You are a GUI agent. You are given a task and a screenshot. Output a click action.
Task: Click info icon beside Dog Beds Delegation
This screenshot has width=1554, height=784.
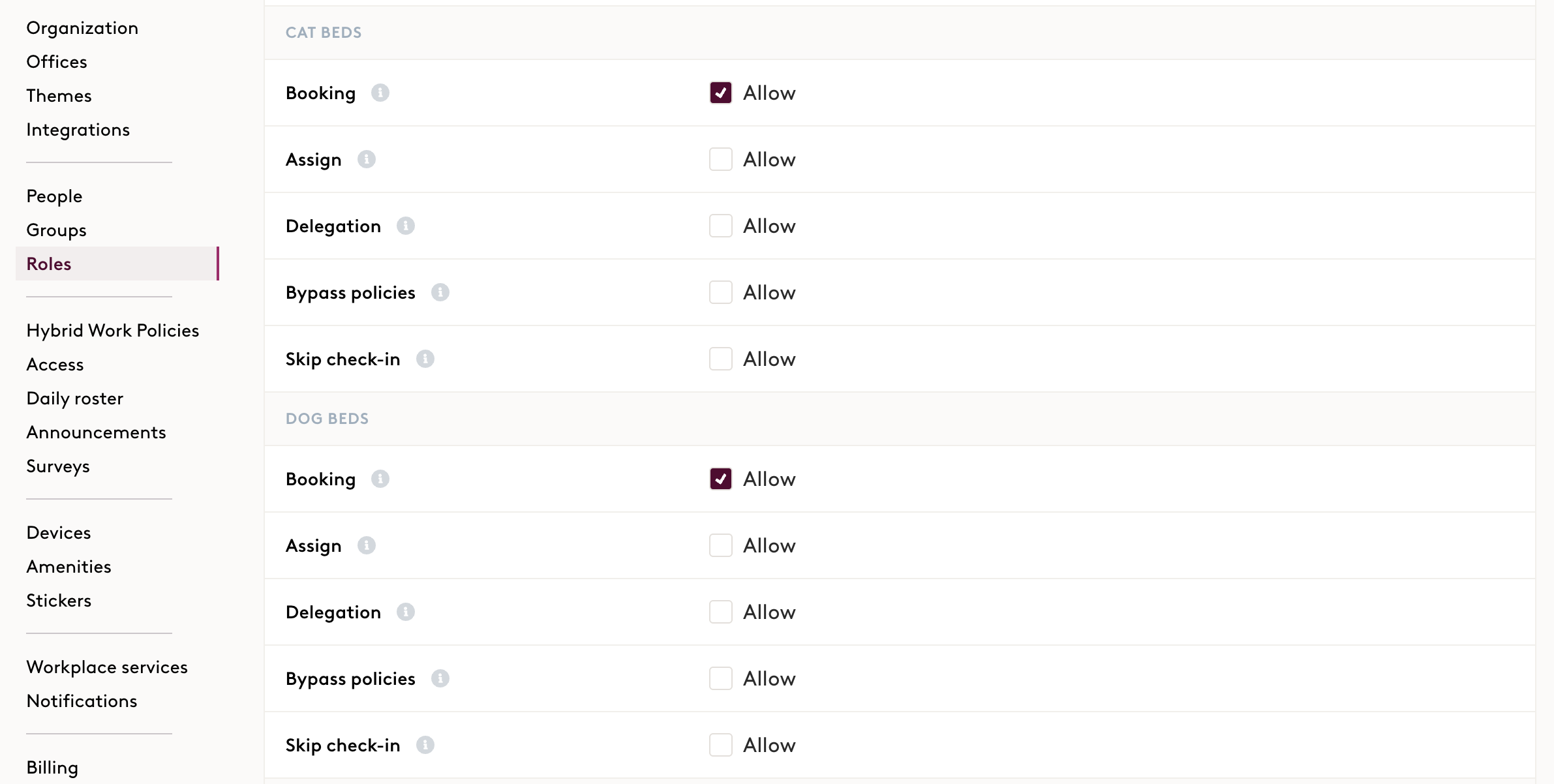pyautogui.click(x=406, y=612)
